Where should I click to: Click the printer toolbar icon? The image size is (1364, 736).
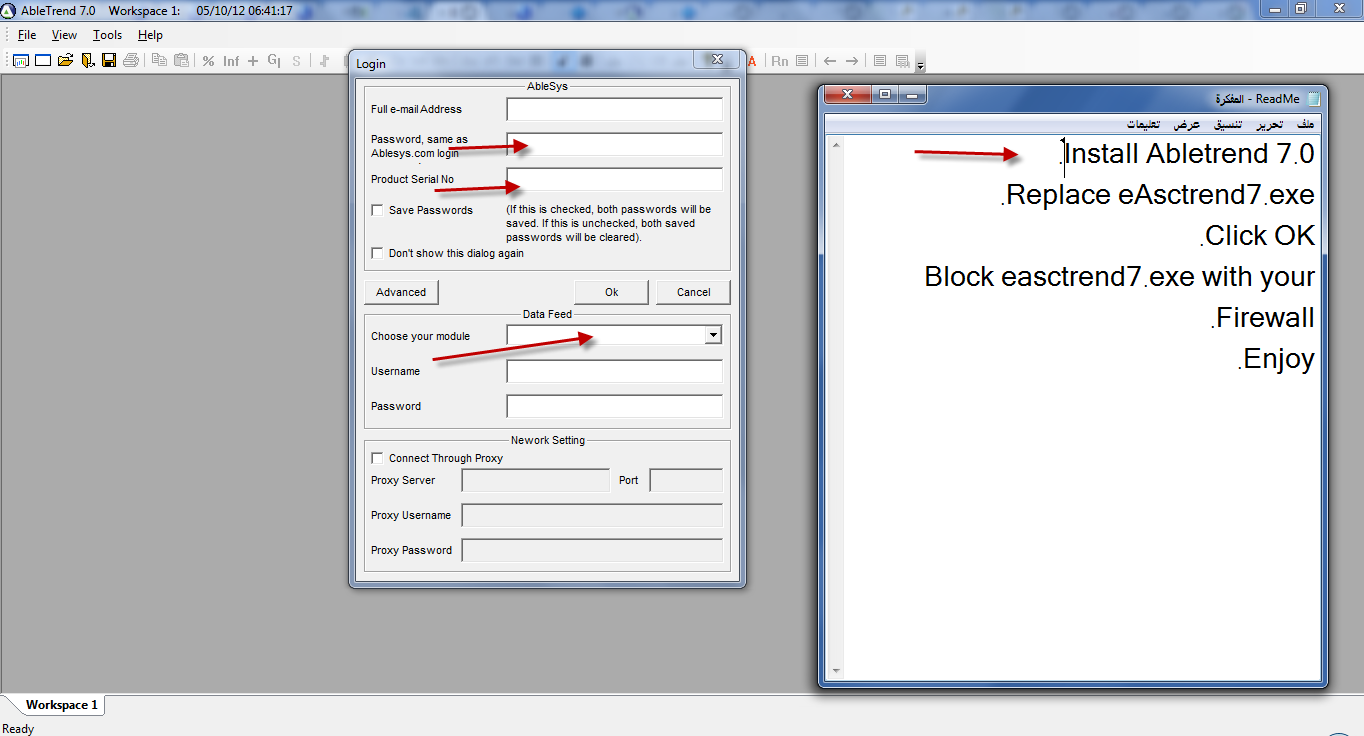(x=131, y=61)
